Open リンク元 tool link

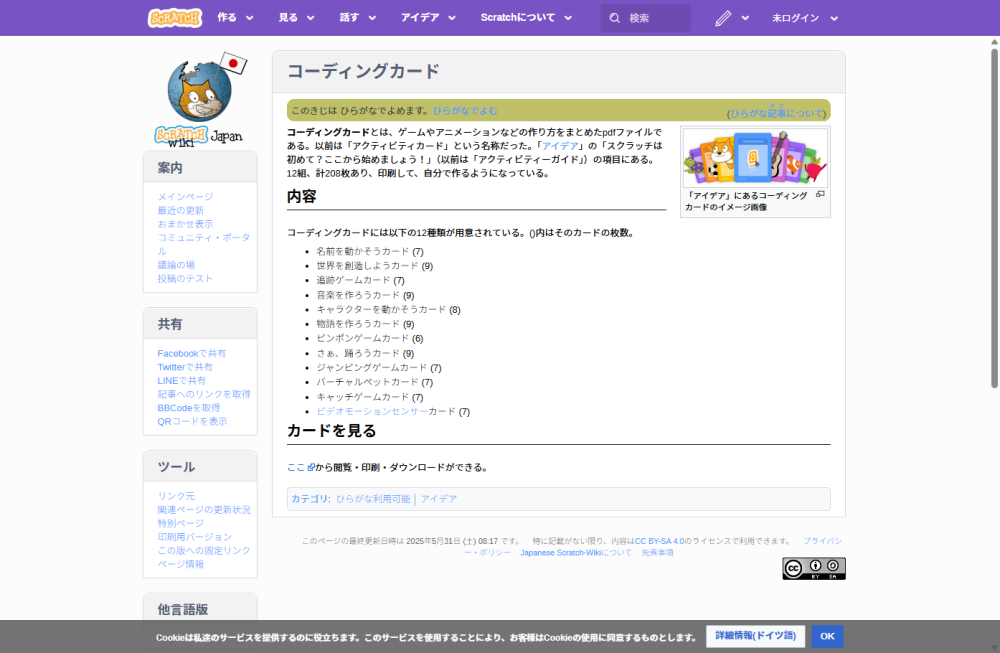click(x=176, y=495)
